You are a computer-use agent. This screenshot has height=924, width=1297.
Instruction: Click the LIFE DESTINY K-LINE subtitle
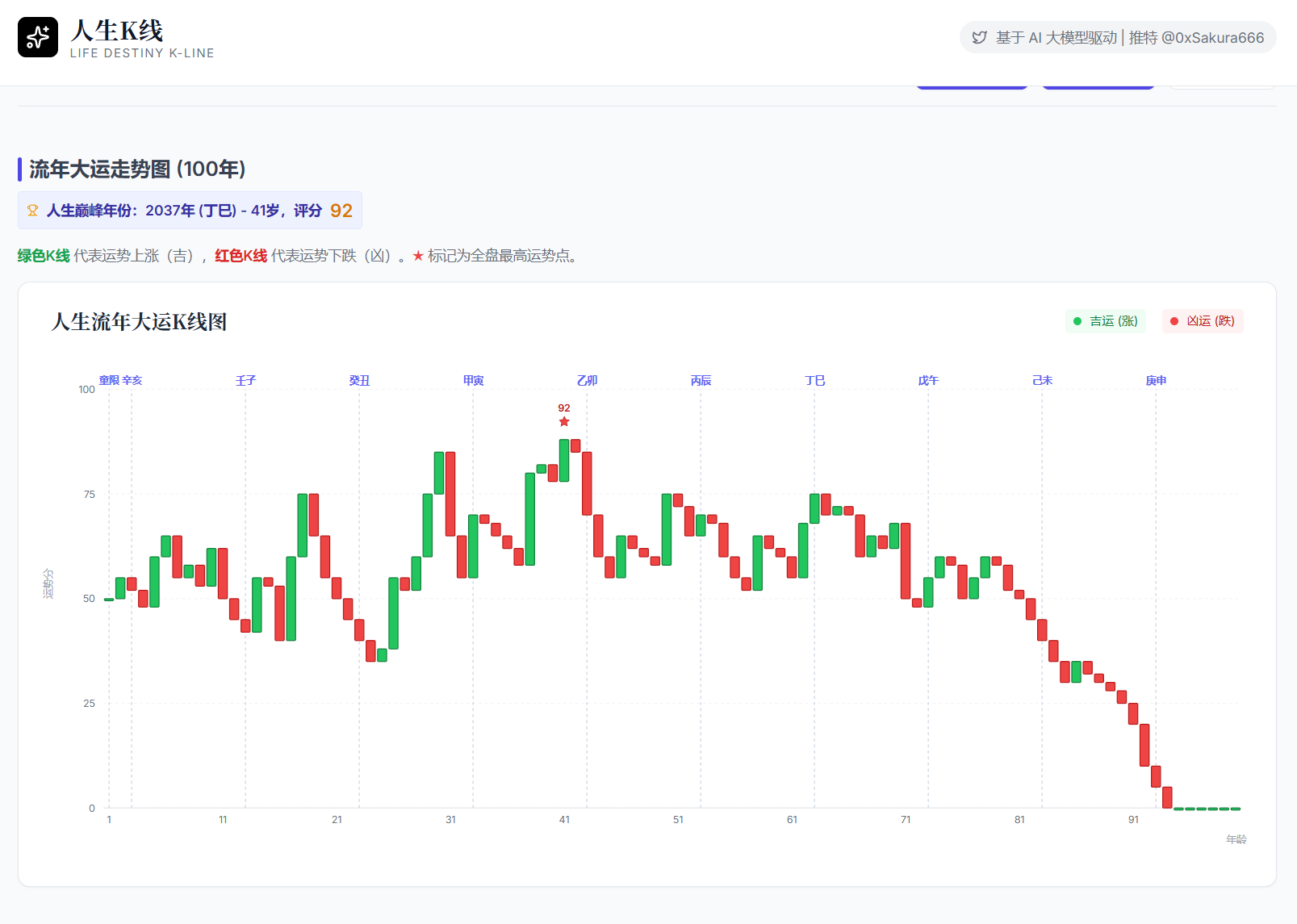[142, 53]
